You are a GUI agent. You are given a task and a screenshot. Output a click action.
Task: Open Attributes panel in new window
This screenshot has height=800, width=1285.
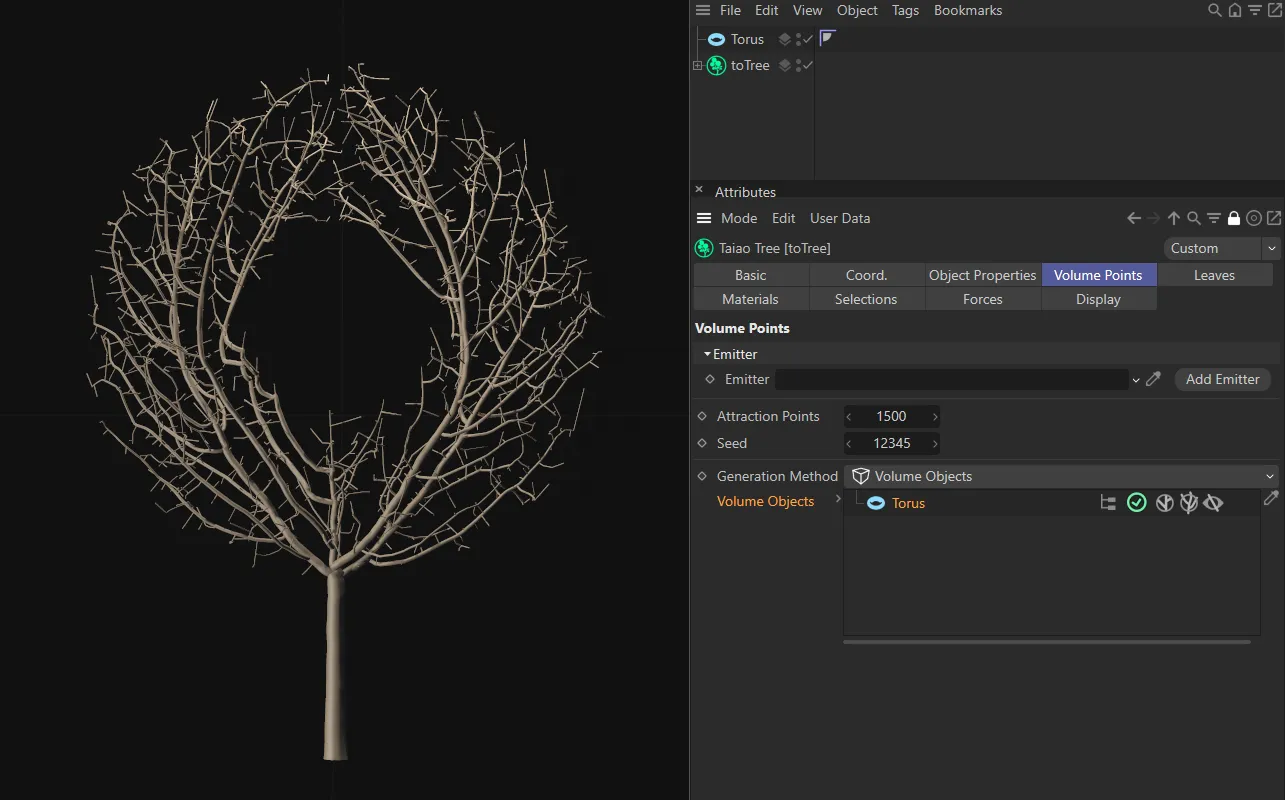click(x=1274, y=218)
